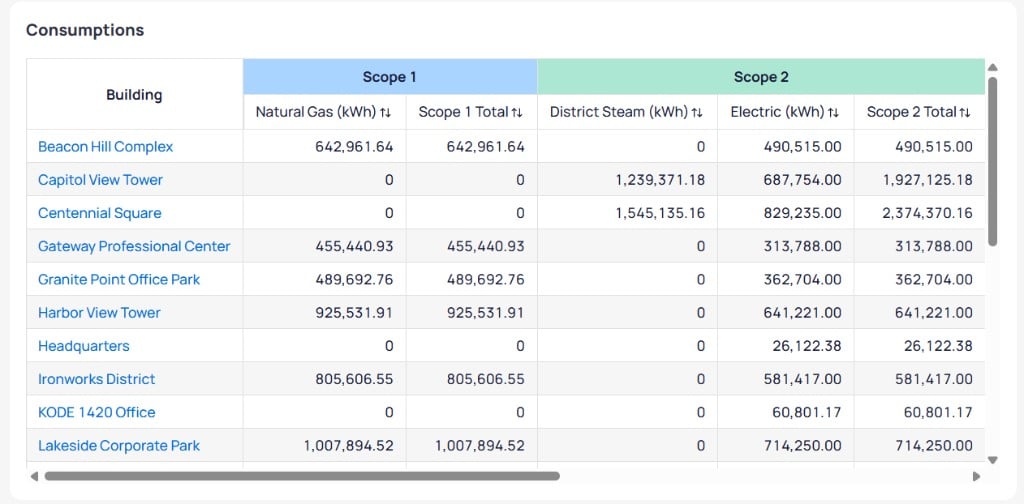Click Scope 2 Total value 2,374,370.16
Viewport: 1024px width, 504px height.
(927, 213)
